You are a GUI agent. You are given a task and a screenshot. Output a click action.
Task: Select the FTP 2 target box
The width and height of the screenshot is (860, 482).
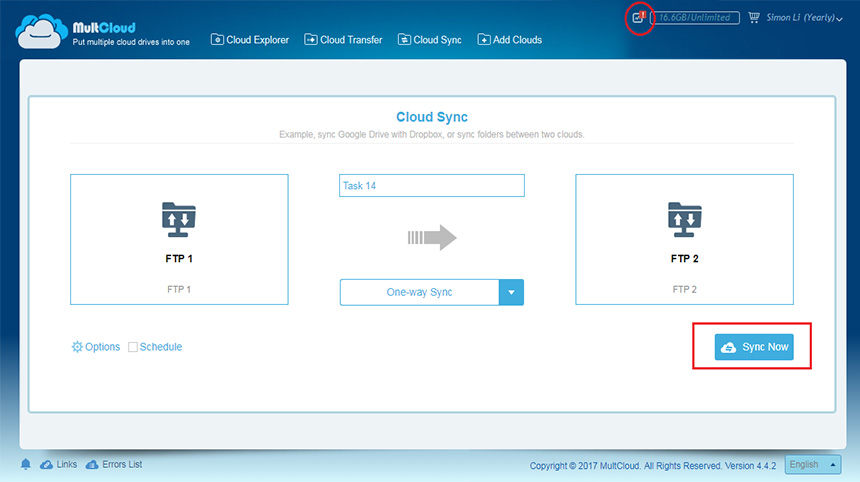click(x=684, y=240)
